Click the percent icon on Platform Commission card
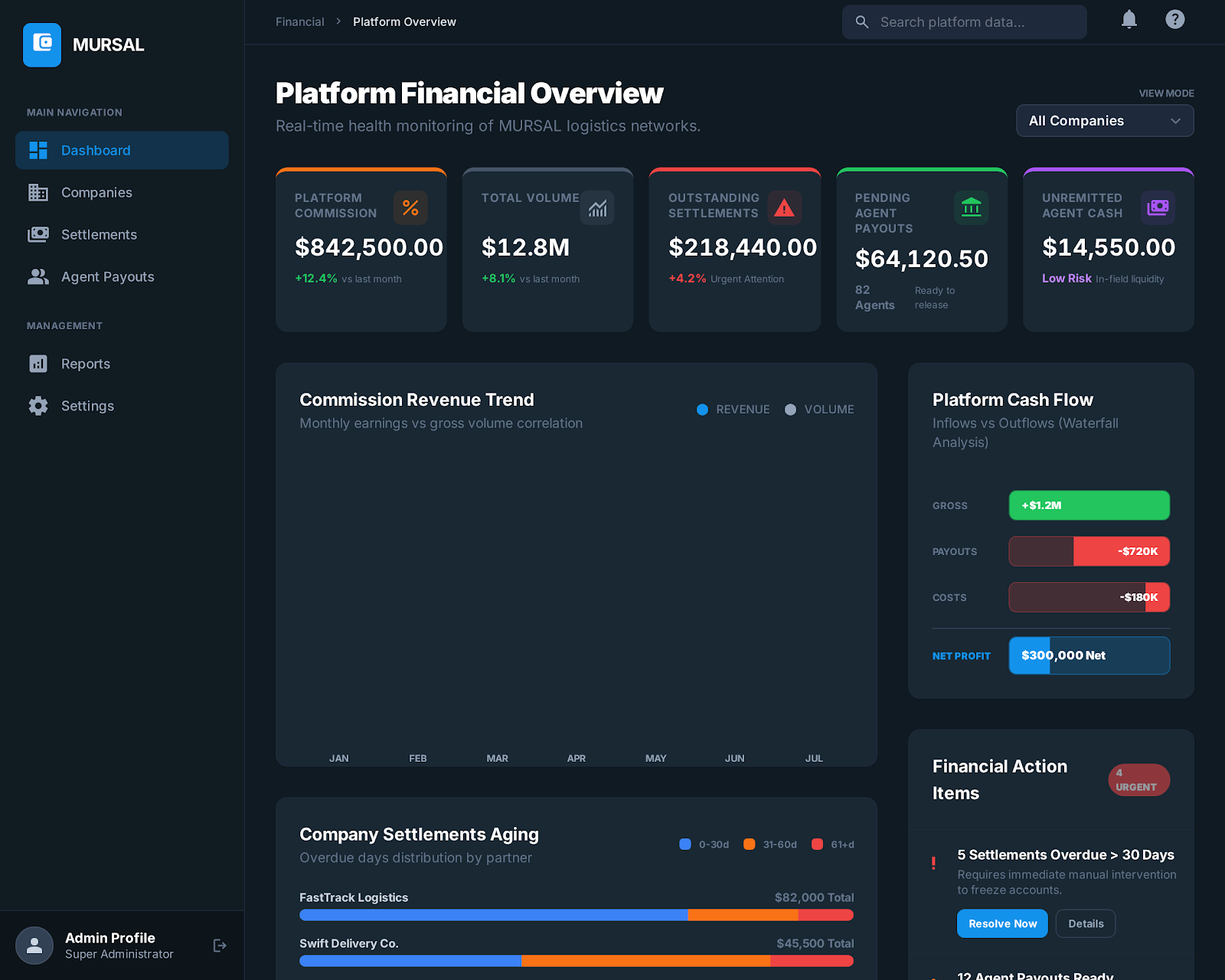Image resolution: width=1225 pixels, height=980 pixels. 410,207
